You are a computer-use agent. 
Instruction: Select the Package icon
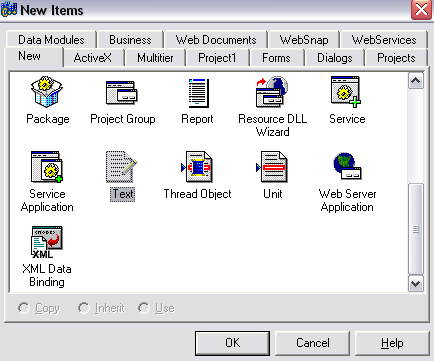tap(47, 92)
